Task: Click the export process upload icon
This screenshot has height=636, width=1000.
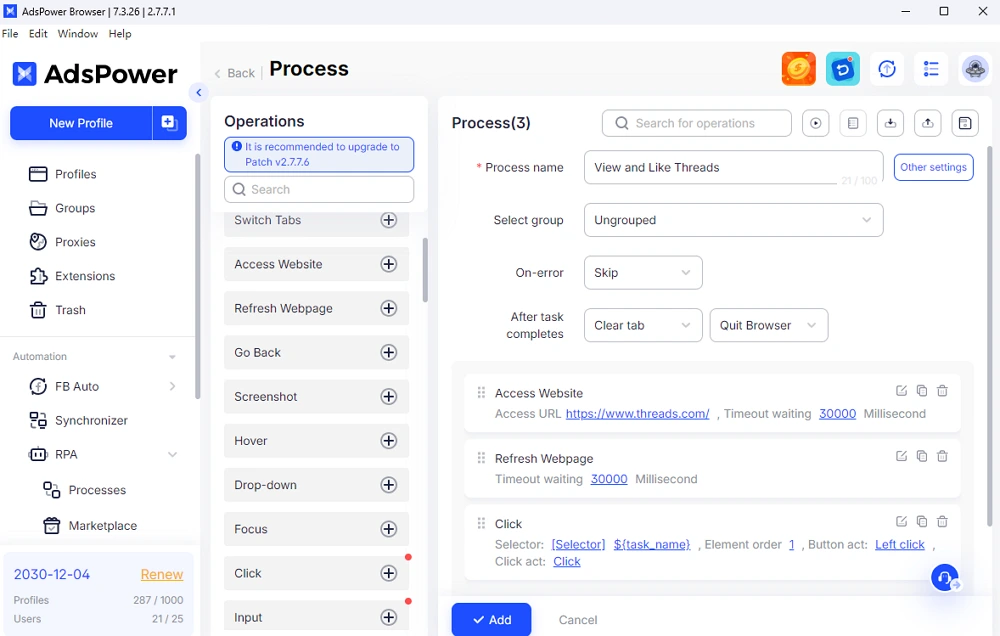Action: [928, 123]
